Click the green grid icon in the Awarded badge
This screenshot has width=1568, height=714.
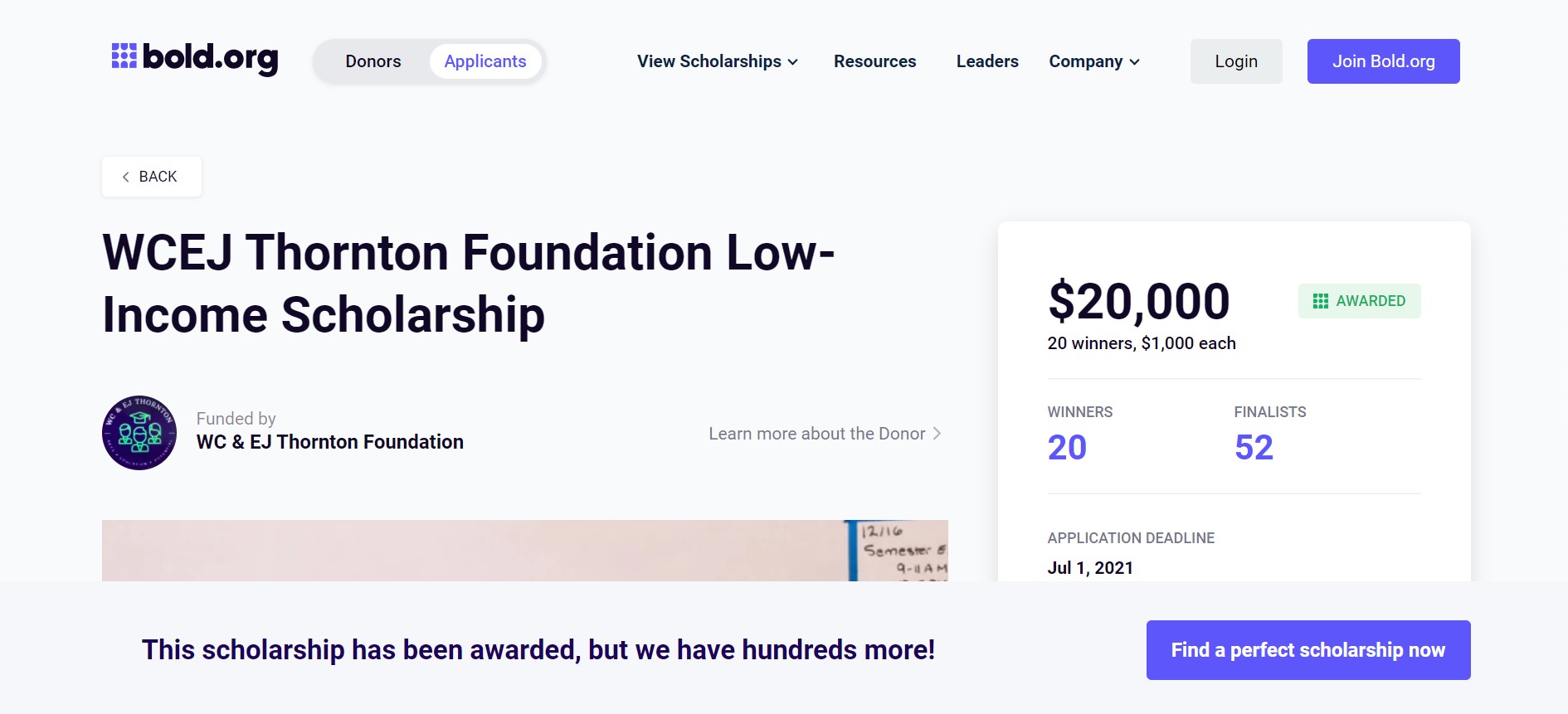click(1321, 301)
